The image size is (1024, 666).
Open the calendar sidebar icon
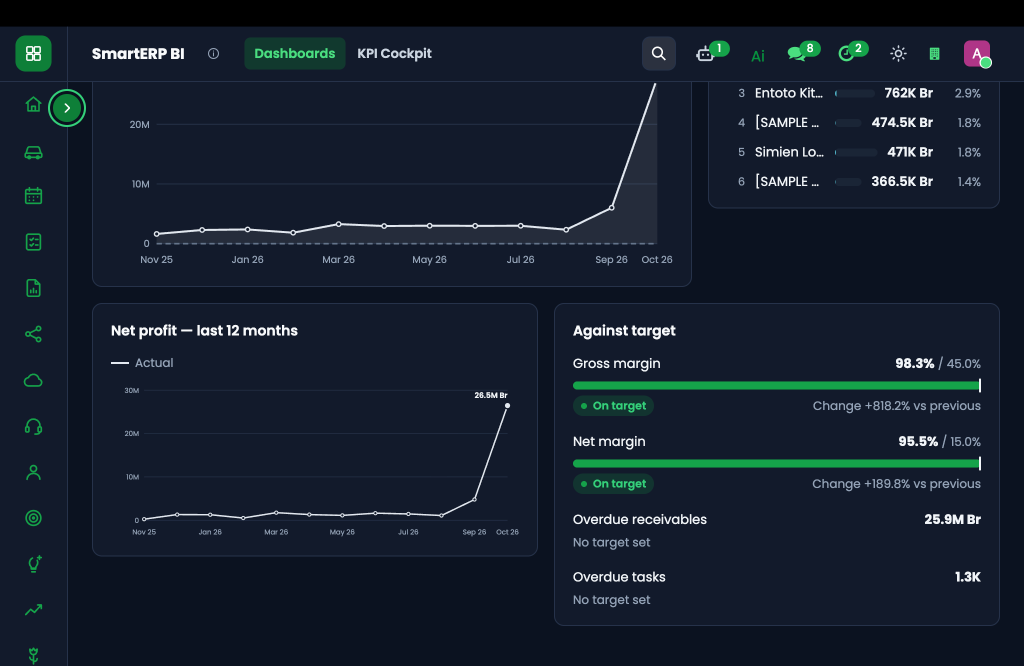(33, 196)
